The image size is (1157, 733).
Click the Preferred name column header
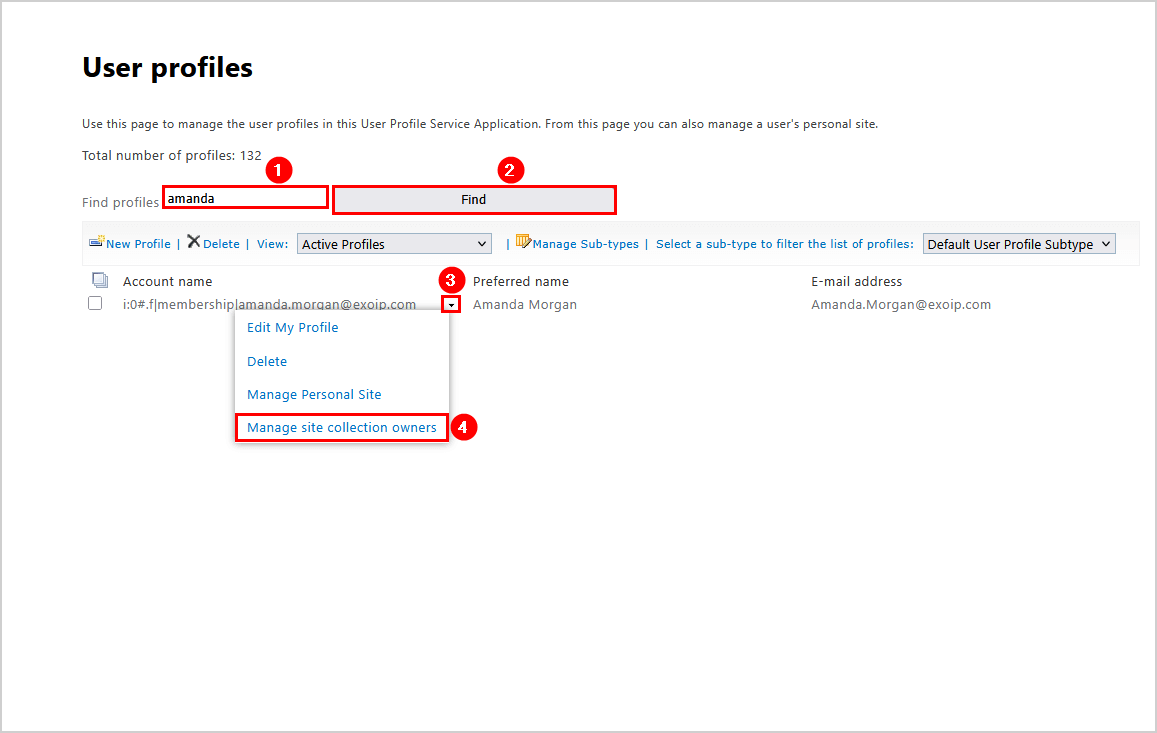[x=521, y=282]
